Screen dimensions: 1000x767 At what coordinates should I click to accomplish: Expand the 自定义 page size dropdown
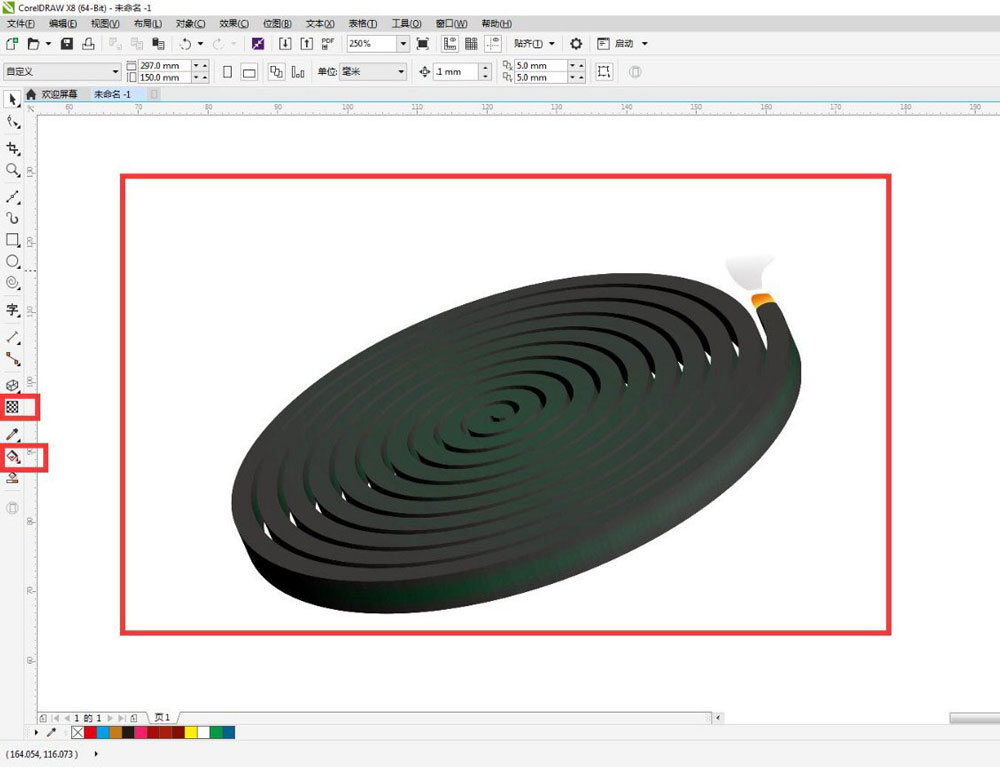click(116, 72)
